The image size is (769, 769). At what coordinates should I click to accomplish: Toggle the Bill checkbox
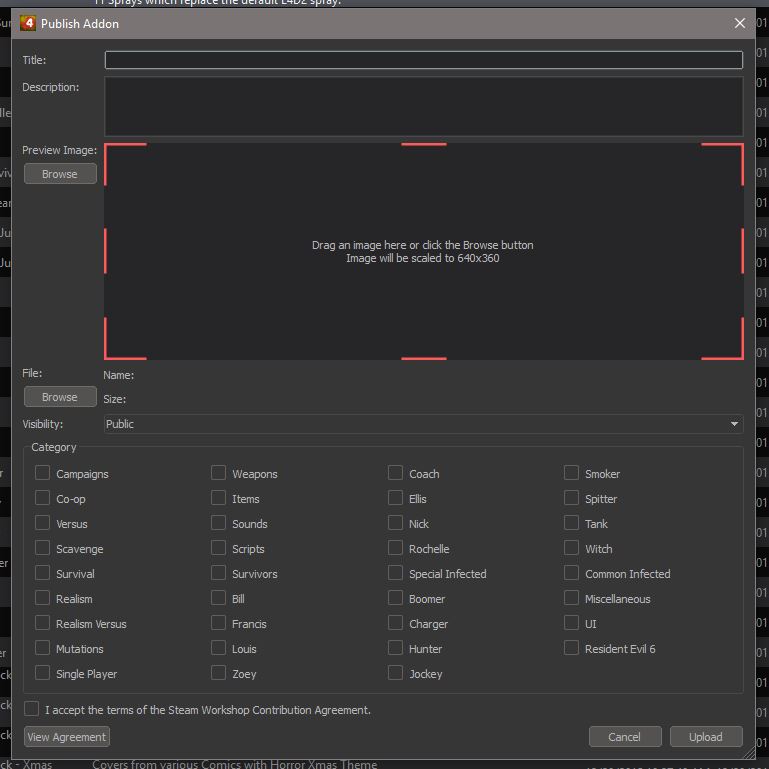click(218, 598)
